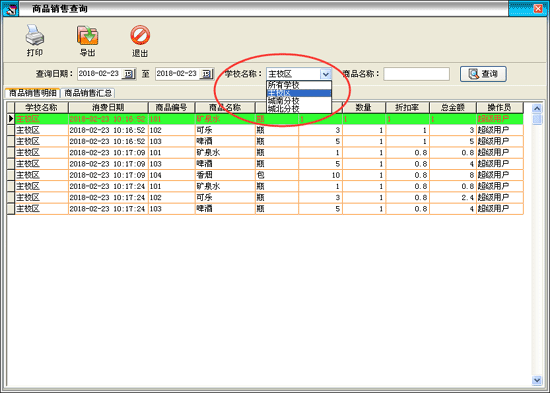The height and width of the screenshot is (393, 550).
Task: Click the scrollbar up arrow
Action: (537, 108)
